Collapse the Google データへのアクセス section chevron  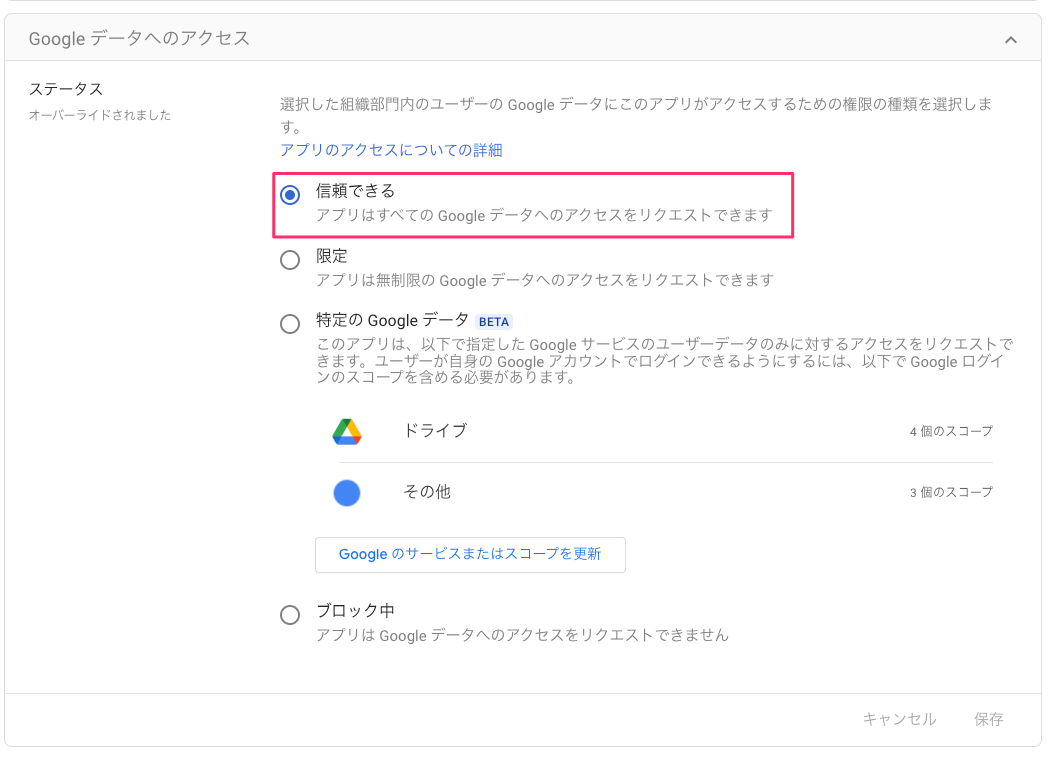(1011, 40)
